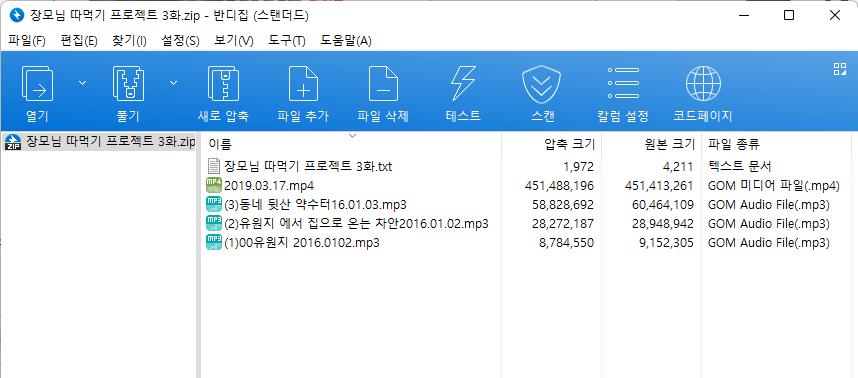Minimize the Bandizip window
The width and height of the screenshot is (858, 378).
(743, 15)
